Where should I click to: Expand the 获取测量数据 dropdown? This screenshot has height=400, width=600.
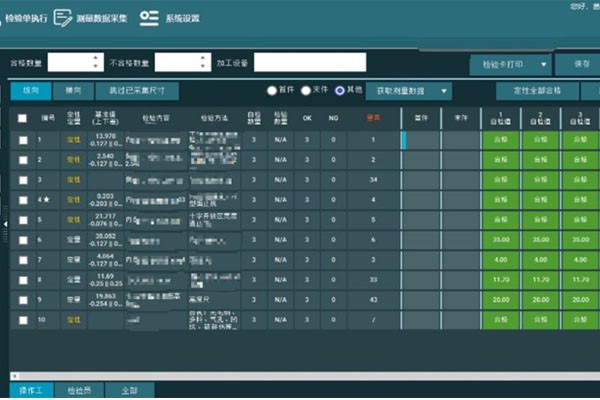444,91
